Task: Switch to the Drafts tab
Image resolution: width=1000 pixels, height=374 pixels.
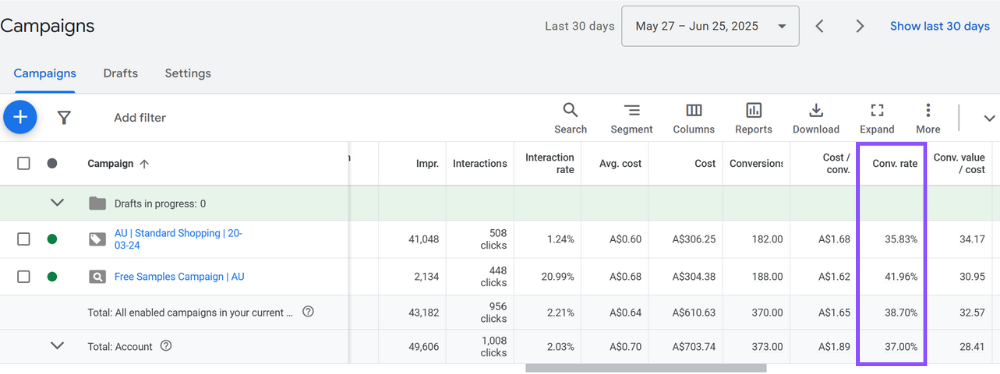Action: pos(121,73)
